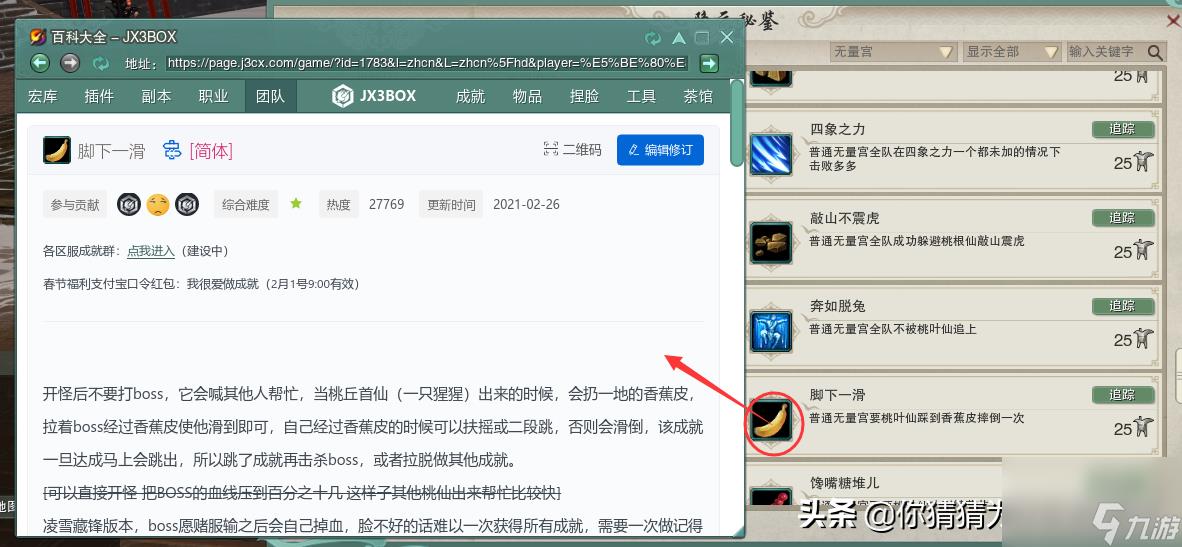Open the 物品 tab
Screen dimensions: 1182x547
tap(527, 96)
